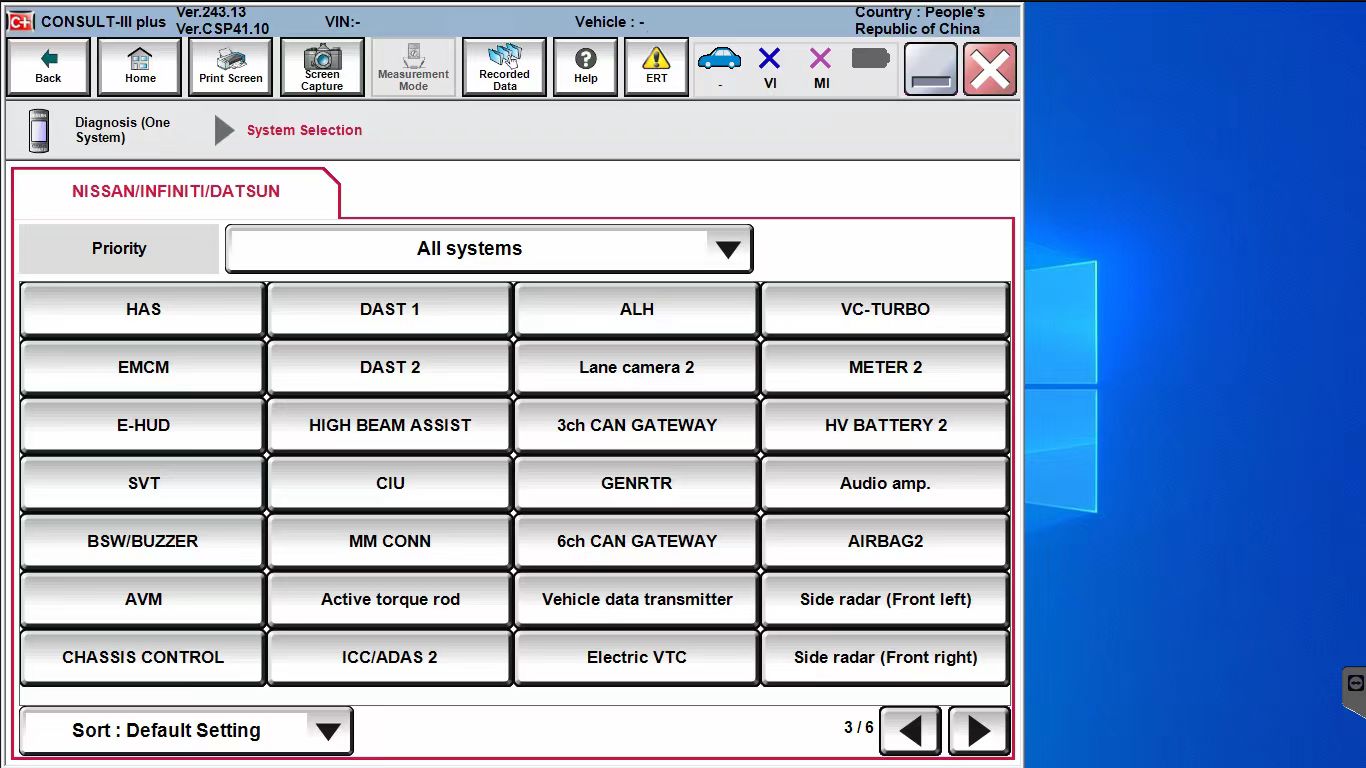Screen dimensions: 1366x768
Task: Select the CIU system
Action: (x=390, y=484)
